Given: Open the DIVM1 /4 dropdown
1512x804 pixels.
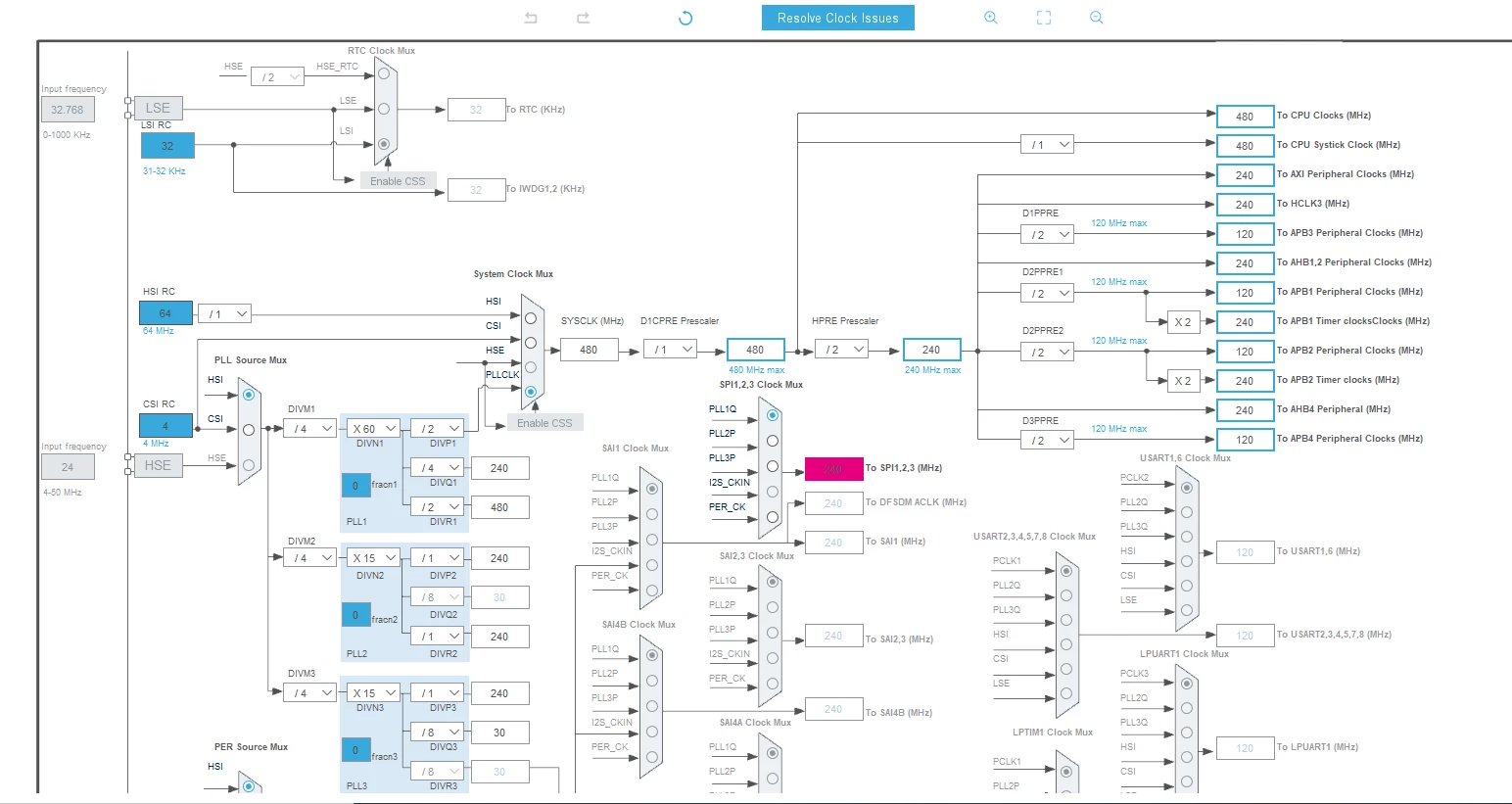Looking at the screenshot, I should (310, 428).
